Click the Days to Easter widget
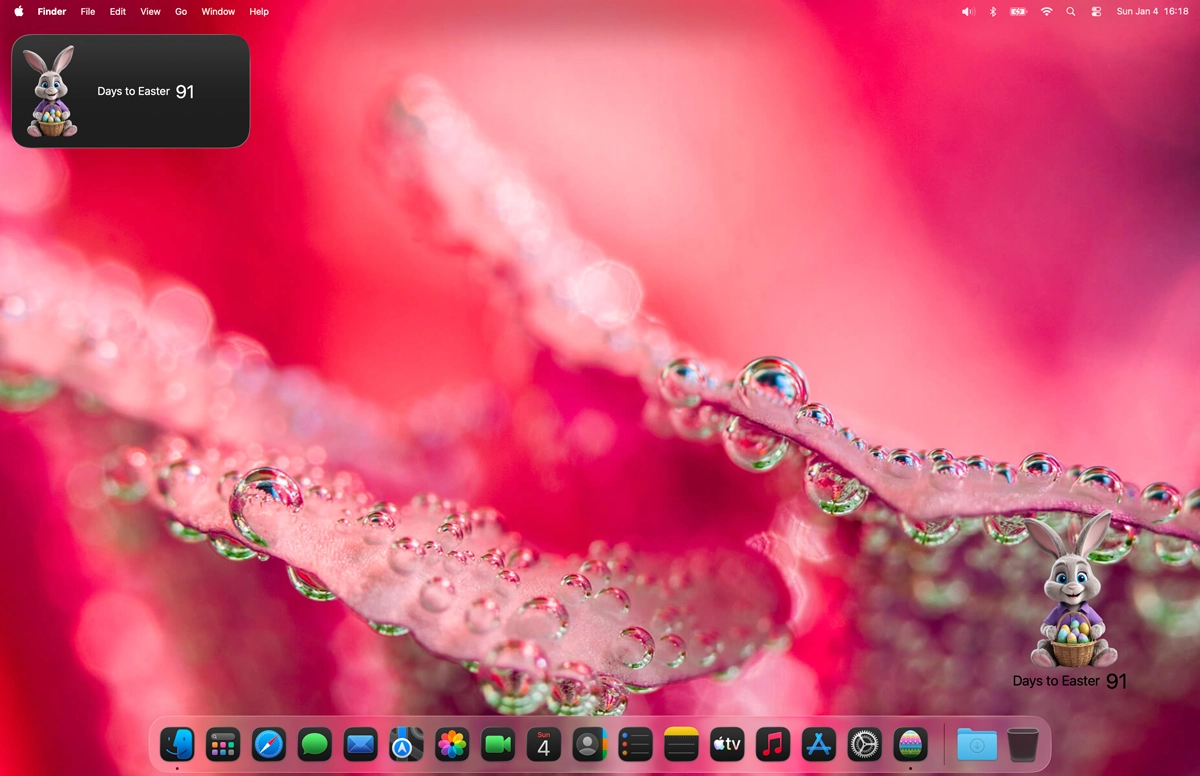This screenshot has width=1200, height=776. [131, 91]
